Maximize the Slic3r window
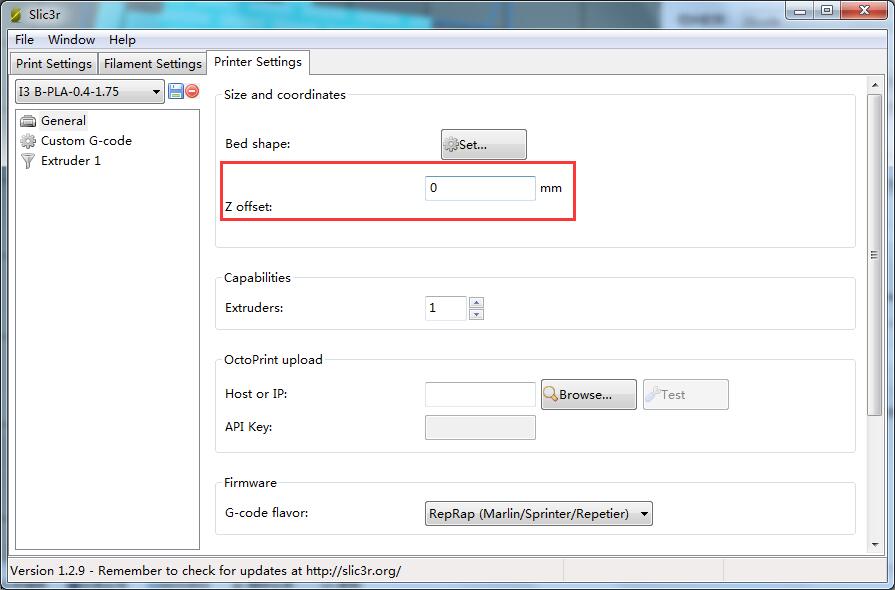The width and height of the screenshot is (895, 590). [x=827, y=11]
